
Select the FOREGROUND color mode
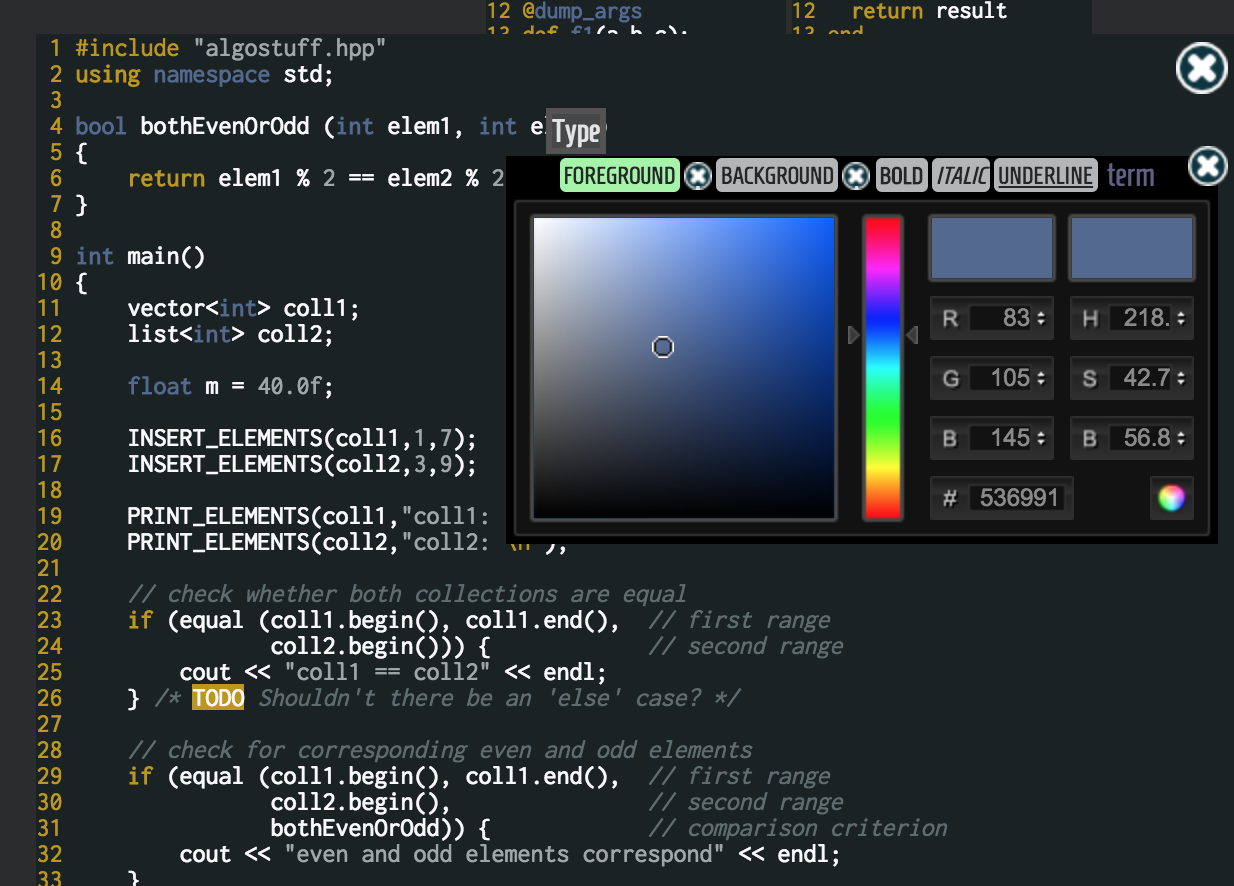click(x=619, y=175)
